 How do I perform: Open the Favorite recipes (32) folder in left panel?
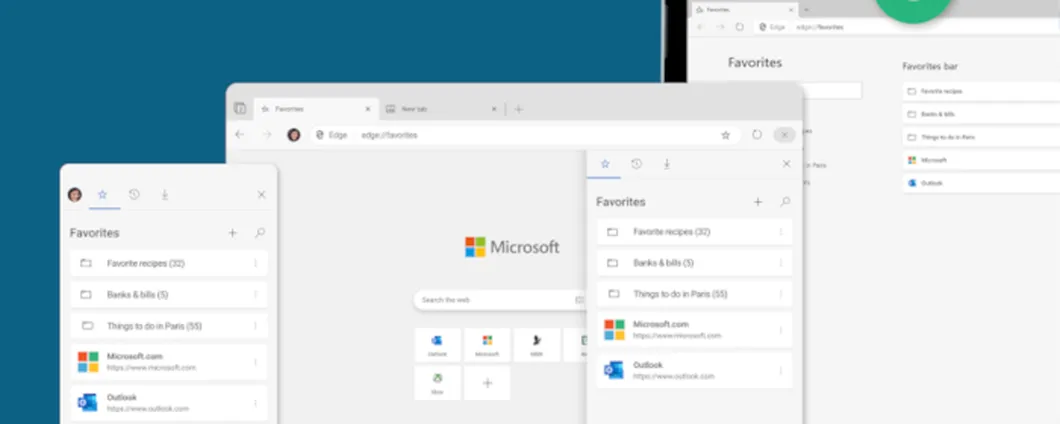coord(169,263)
